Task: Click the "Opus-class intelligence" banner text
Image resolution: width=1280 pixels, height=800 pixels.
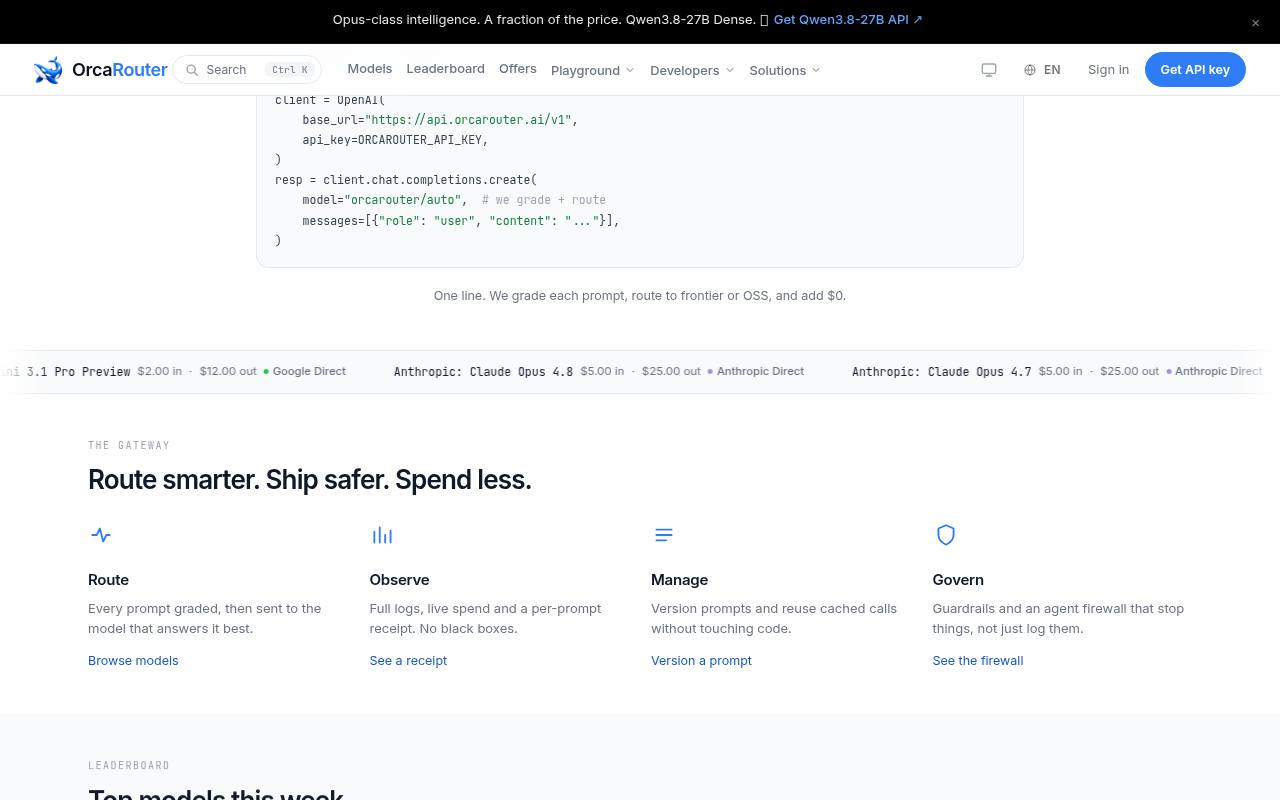Action: tap(544, 19)
